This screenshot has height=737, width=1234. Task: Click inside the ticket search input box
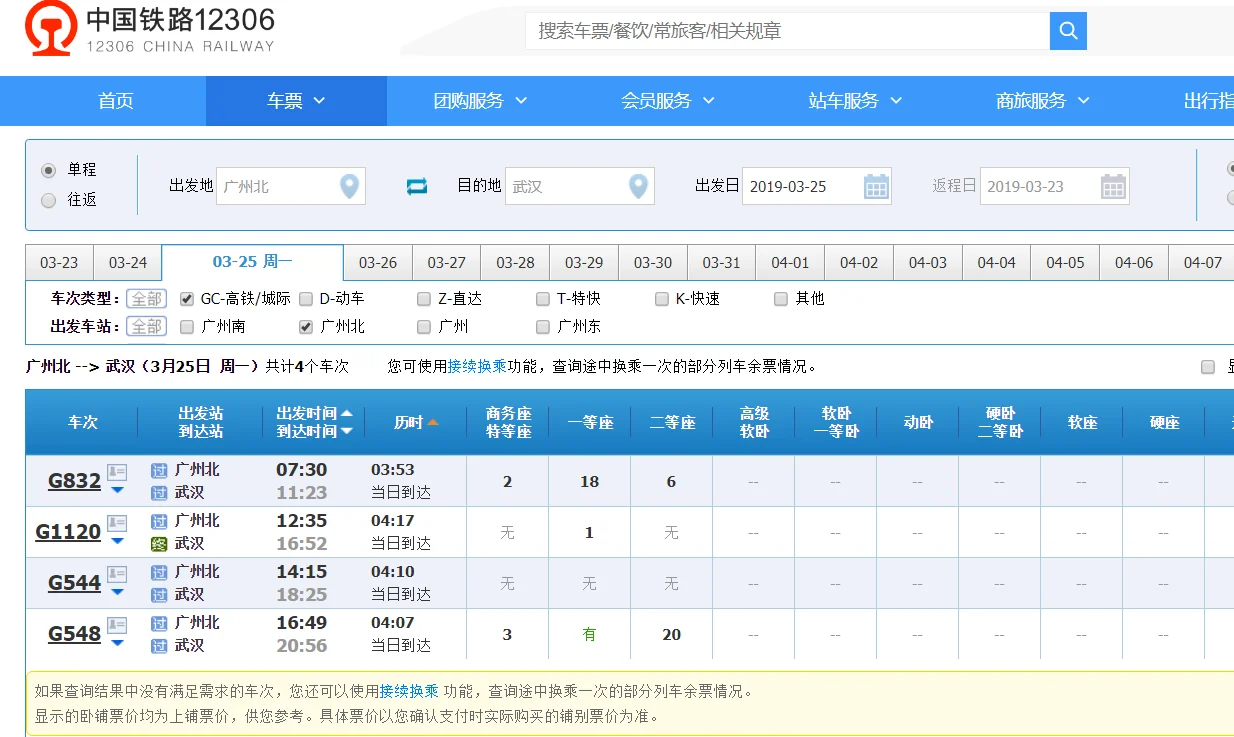(780, 32)
